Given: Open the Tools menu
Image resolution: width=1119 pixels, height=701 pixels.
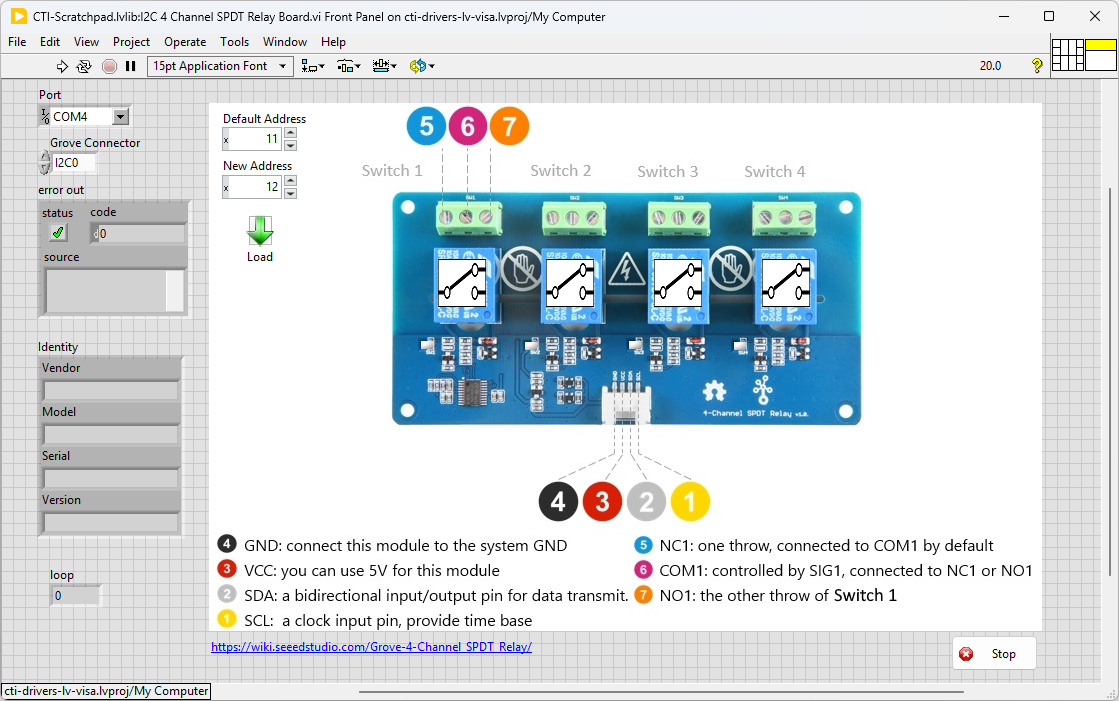Looking at the screenshot, I should (x=234, y=42).
